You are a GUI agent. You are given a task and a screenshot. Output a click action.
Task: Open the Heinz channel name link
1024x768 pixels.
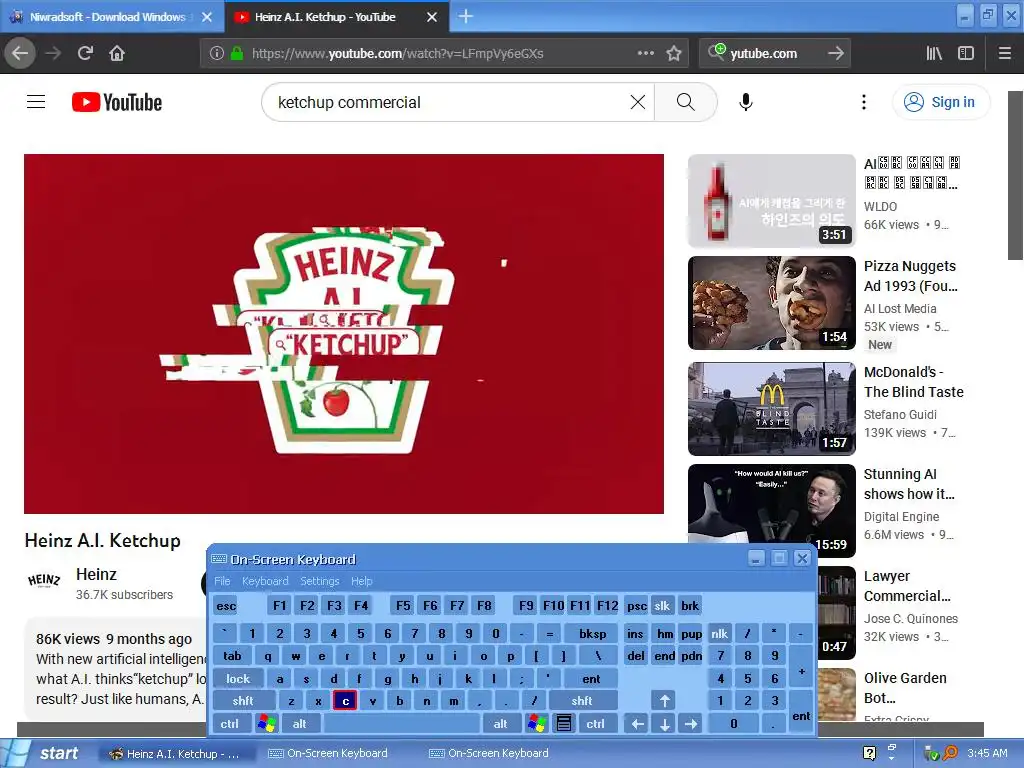[x=97, y=575]
